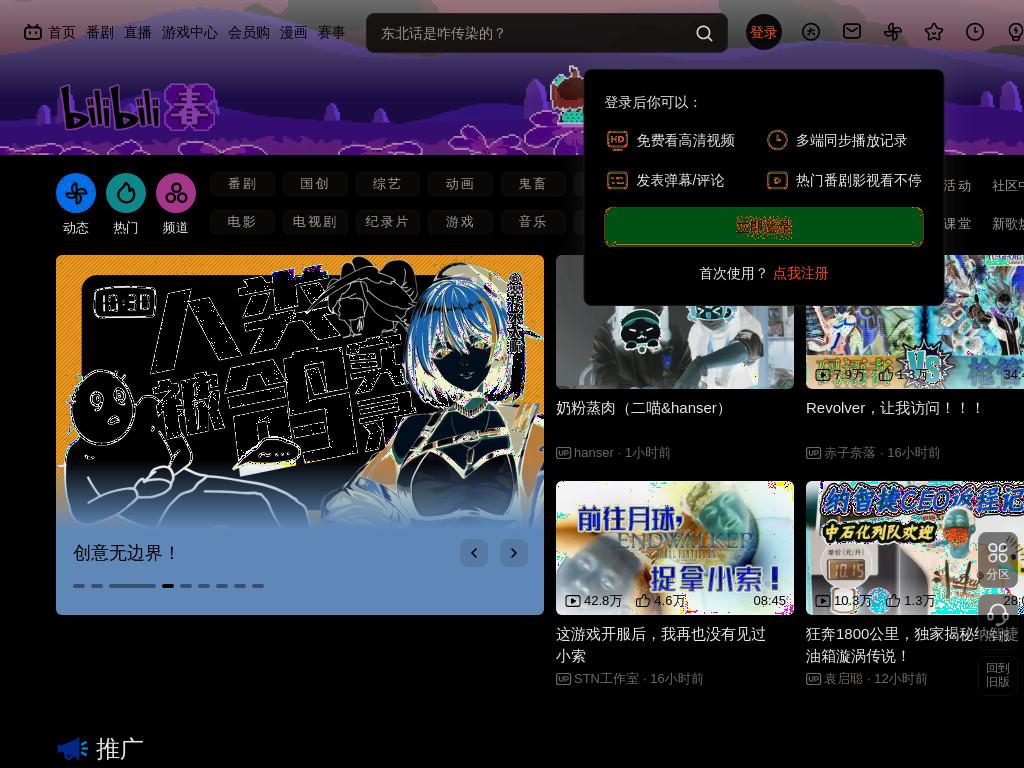
Task: Select the 动画 category tag
Action: point(460,184)
